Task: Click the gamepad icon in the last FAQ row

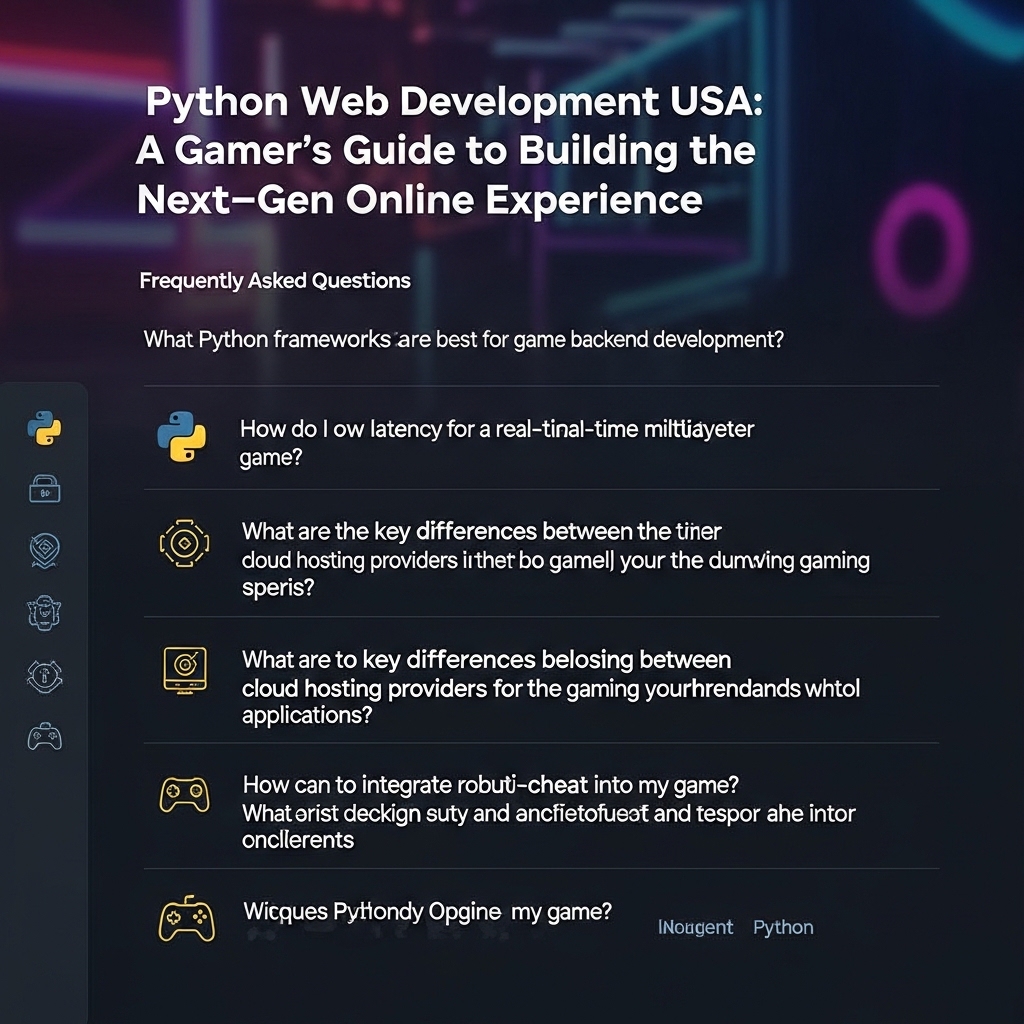Action: 186,920
